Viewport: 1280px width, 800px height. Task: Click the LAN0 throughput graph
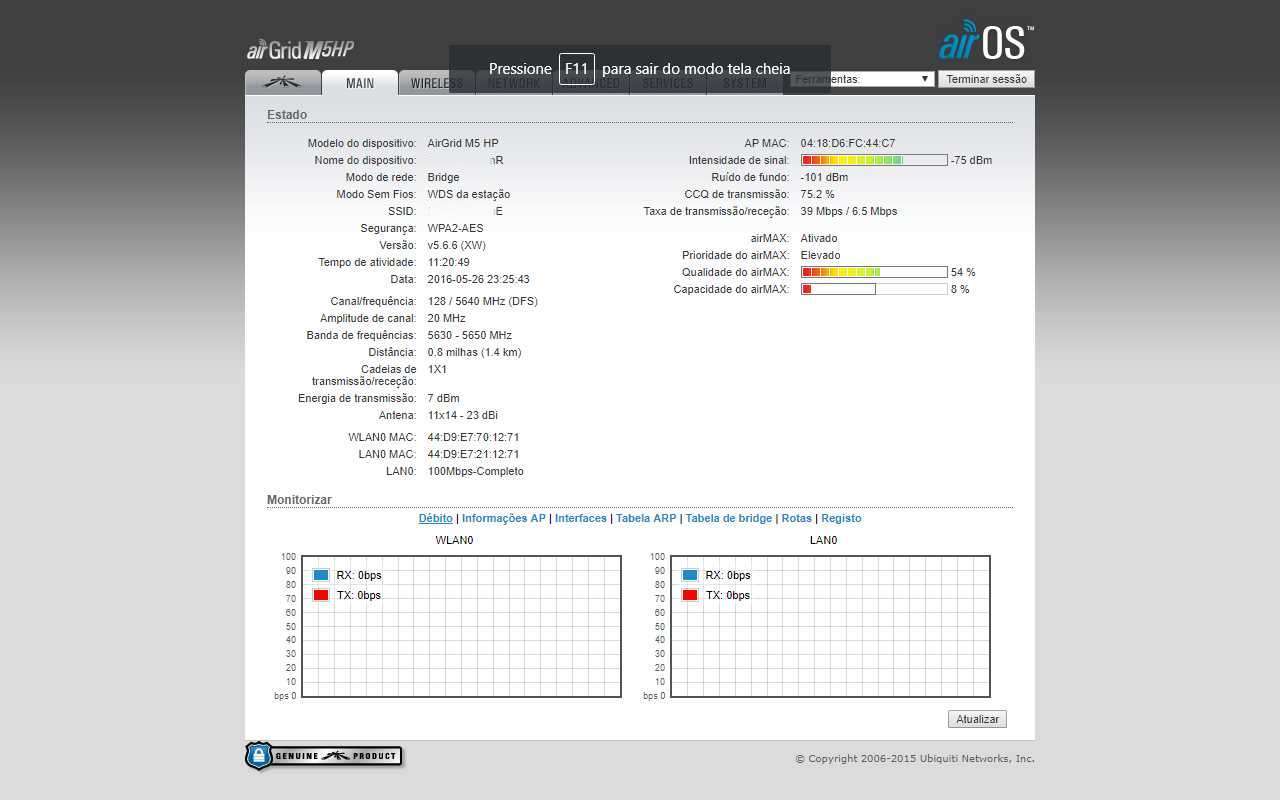tap(830, 627)
